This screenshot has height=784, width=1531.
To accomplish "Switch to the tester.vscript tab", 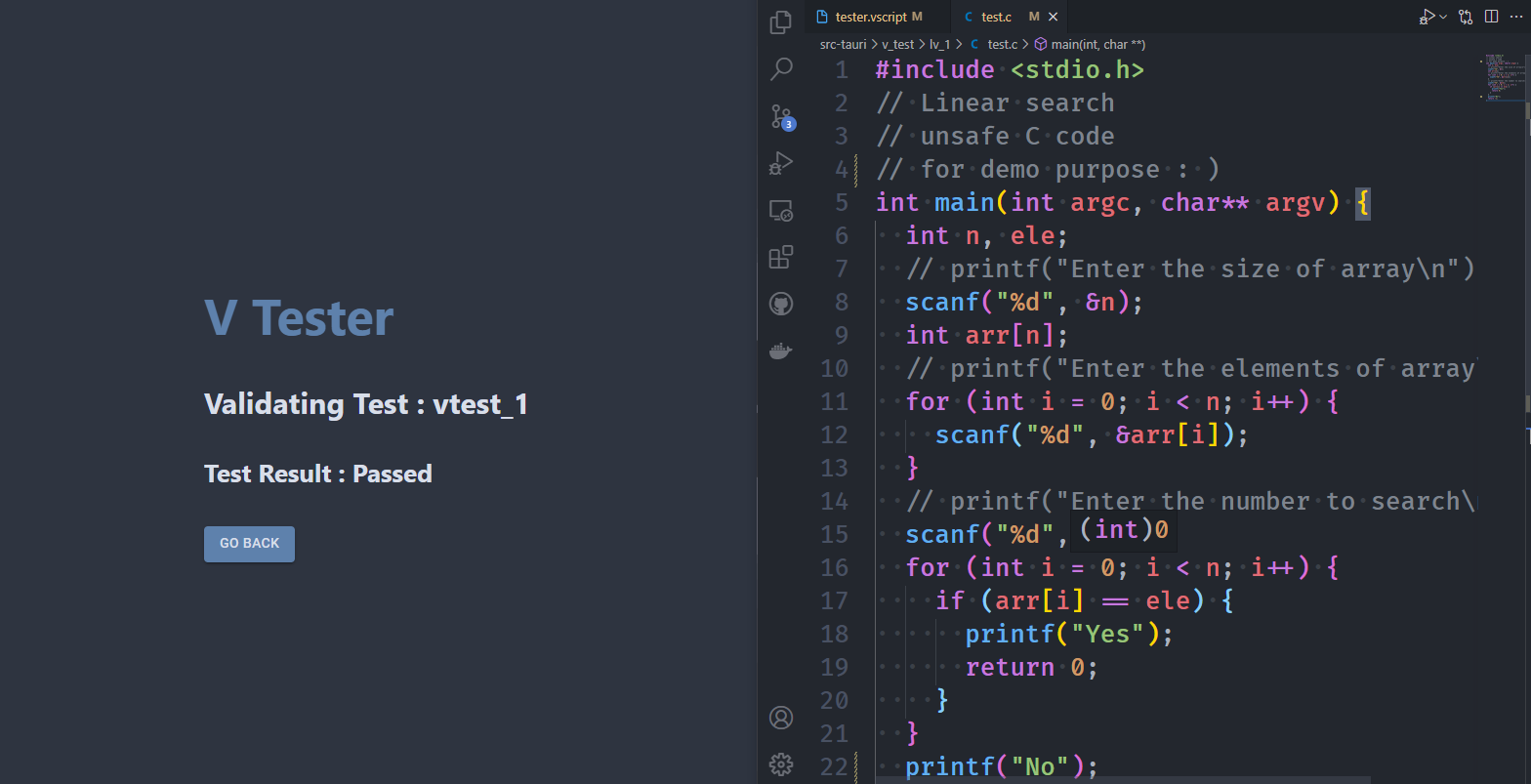I will tap(876, 17).
